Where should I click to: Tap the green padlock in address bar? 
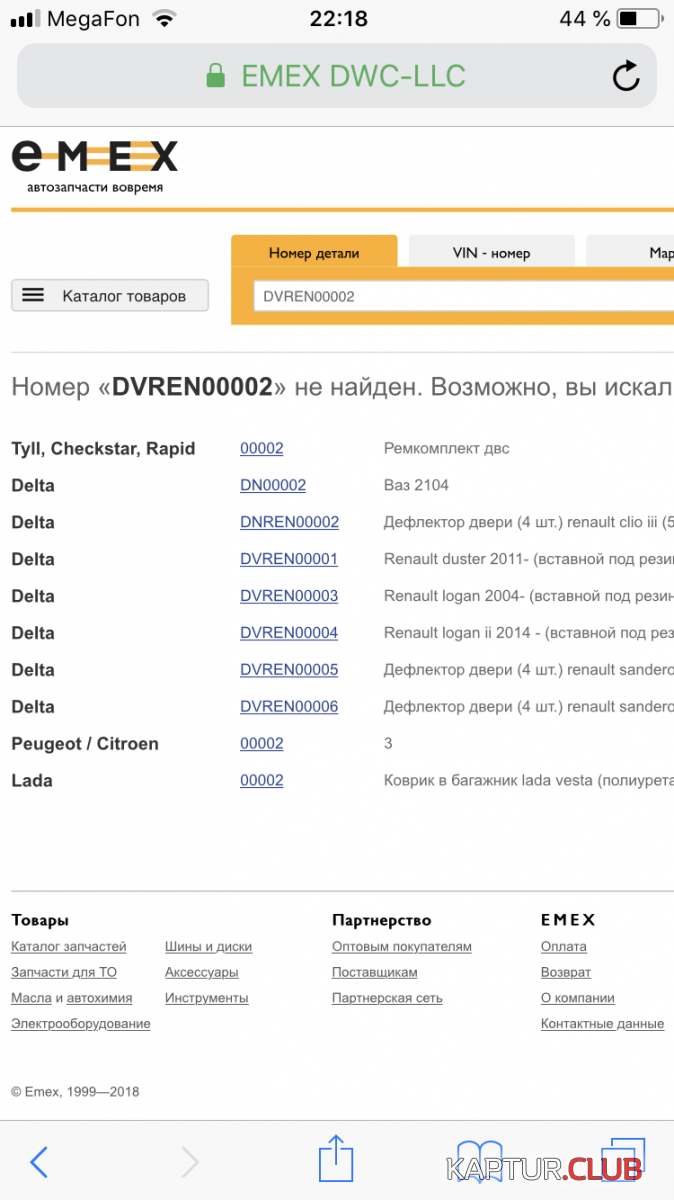[x=215, y=76]
